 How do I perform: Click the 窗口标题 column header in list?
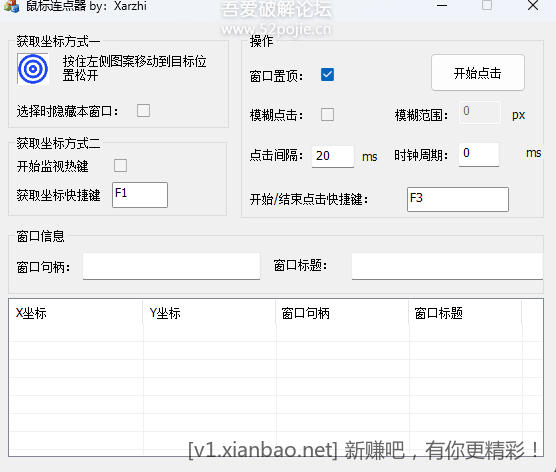[x=465, y=313]
